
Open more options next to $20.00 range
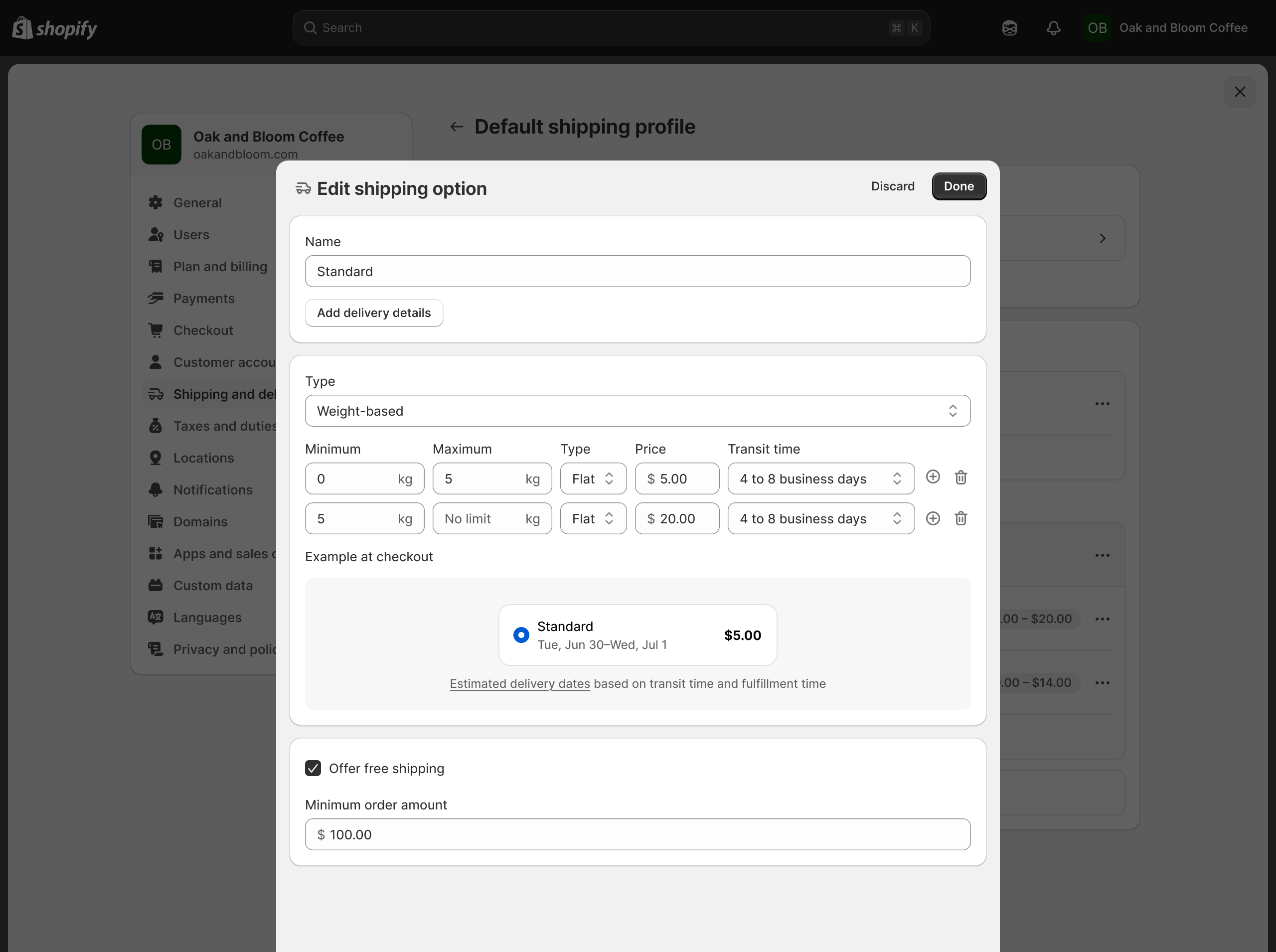pos(1102,619)
